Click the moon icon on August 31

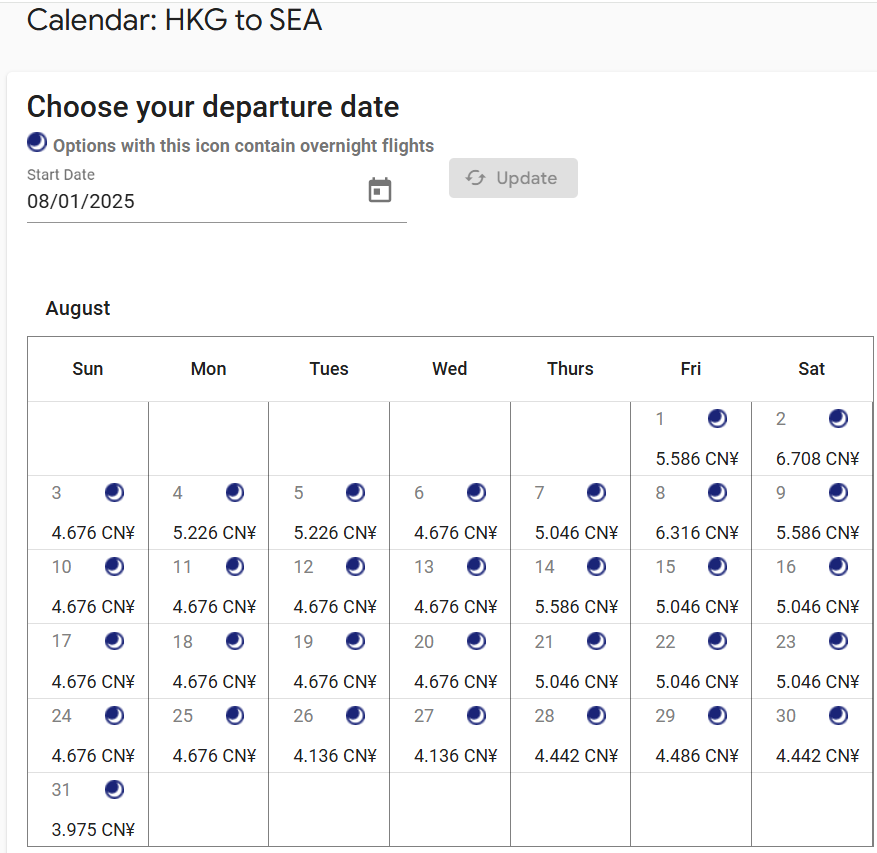point(114,789)
